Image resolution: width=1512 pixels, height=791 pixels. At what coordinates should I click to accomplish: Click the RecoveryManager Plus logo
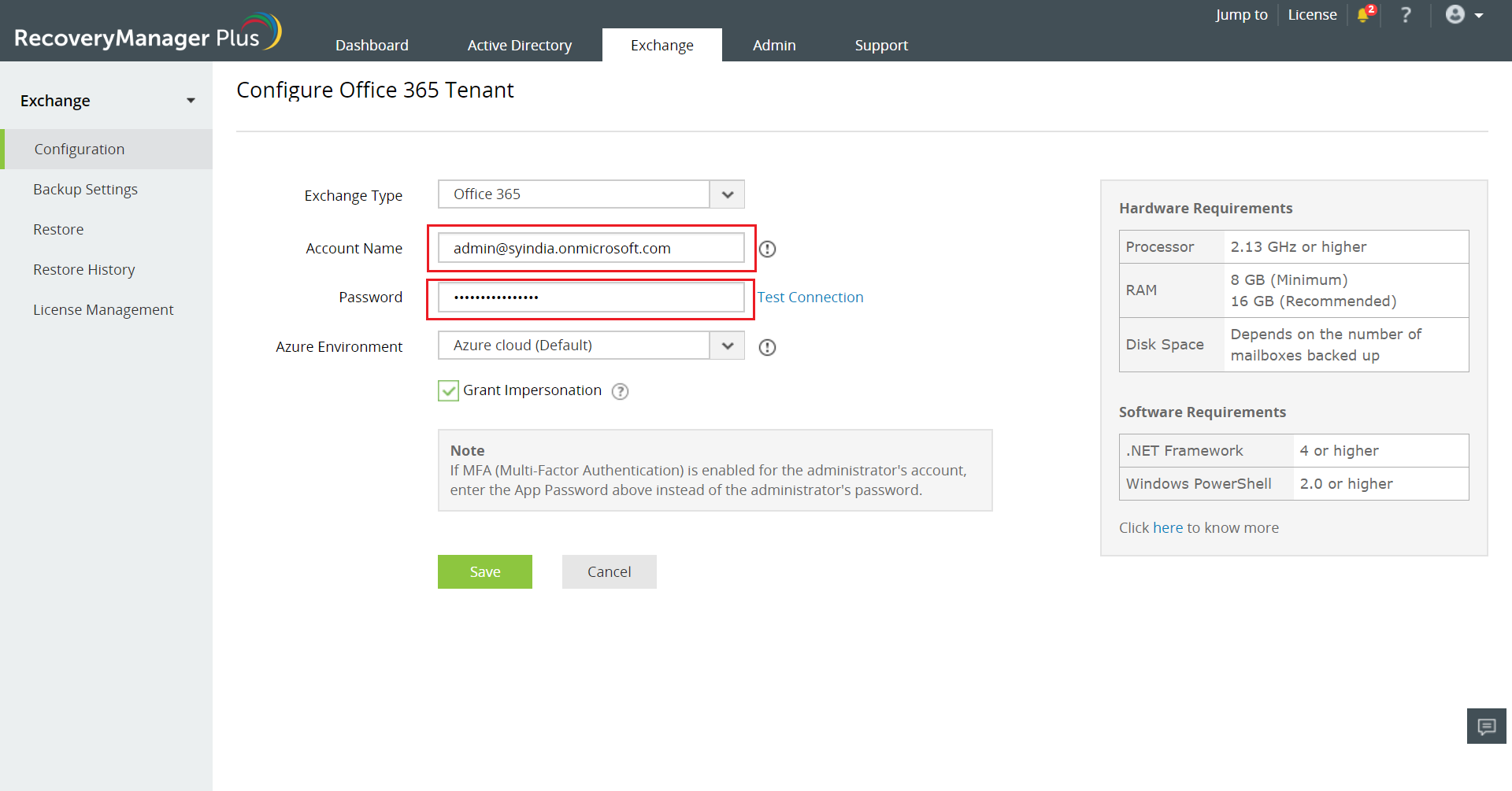(147, 33)
